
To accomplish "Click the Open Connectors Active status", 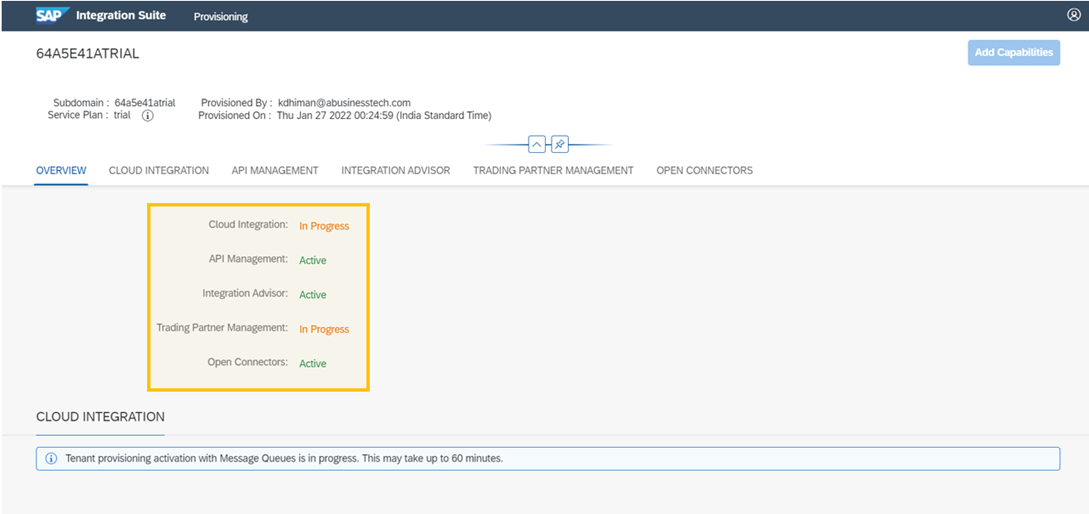I will coord(313,363).
